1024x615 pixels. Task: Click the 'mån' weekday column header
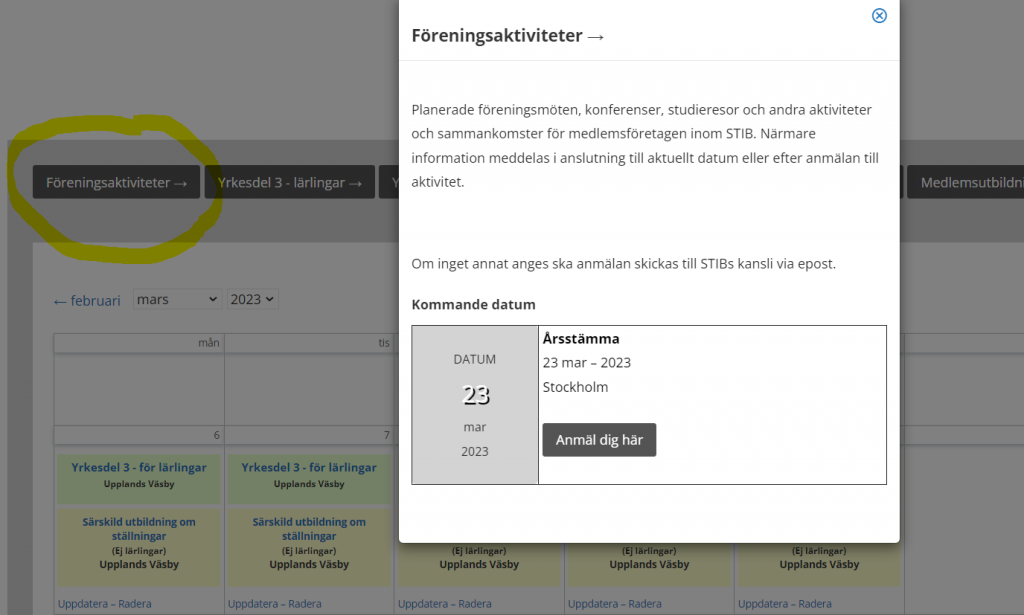(208, 343)
